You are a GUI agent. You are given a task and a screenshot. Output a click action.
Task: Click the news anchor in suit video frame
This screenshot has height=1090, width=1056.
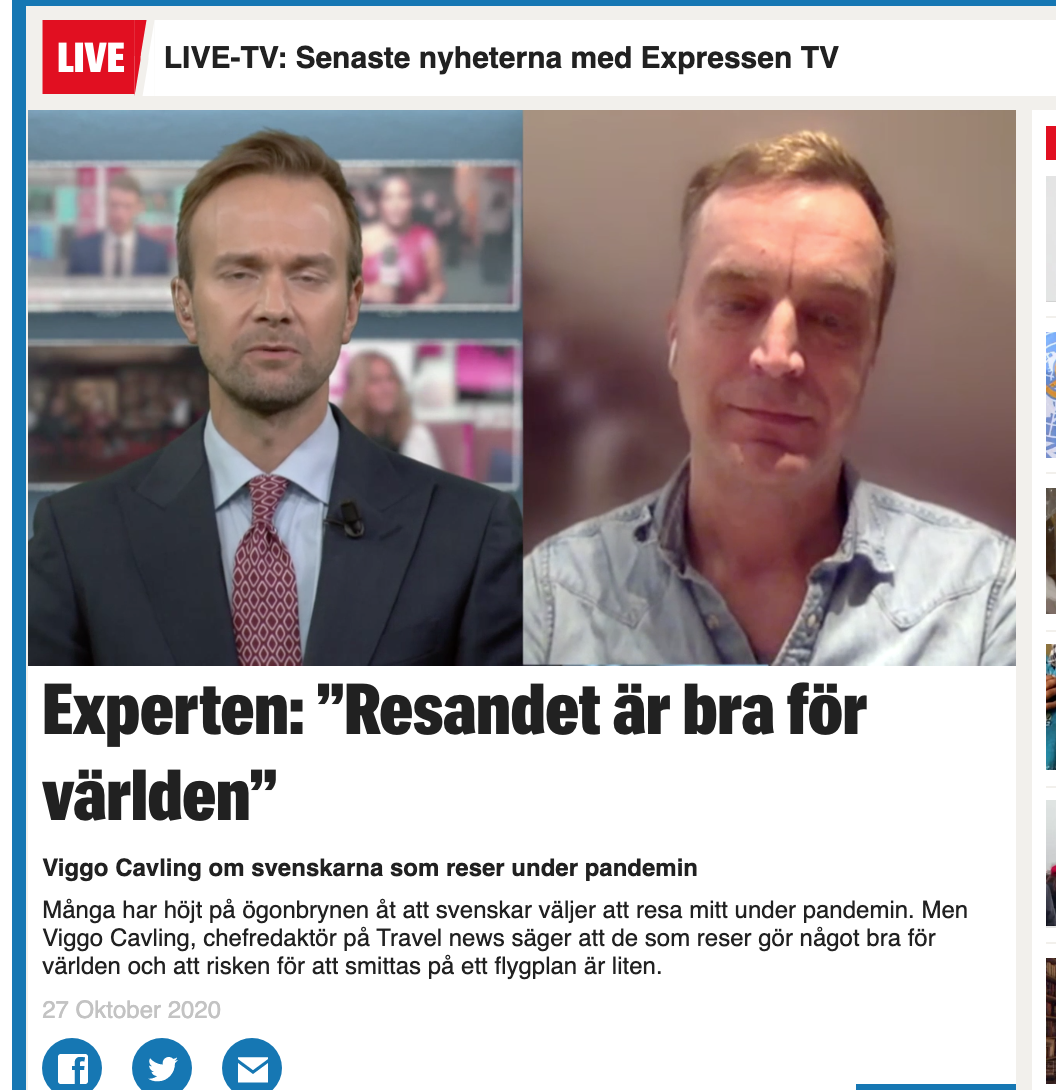pos(275,387)
